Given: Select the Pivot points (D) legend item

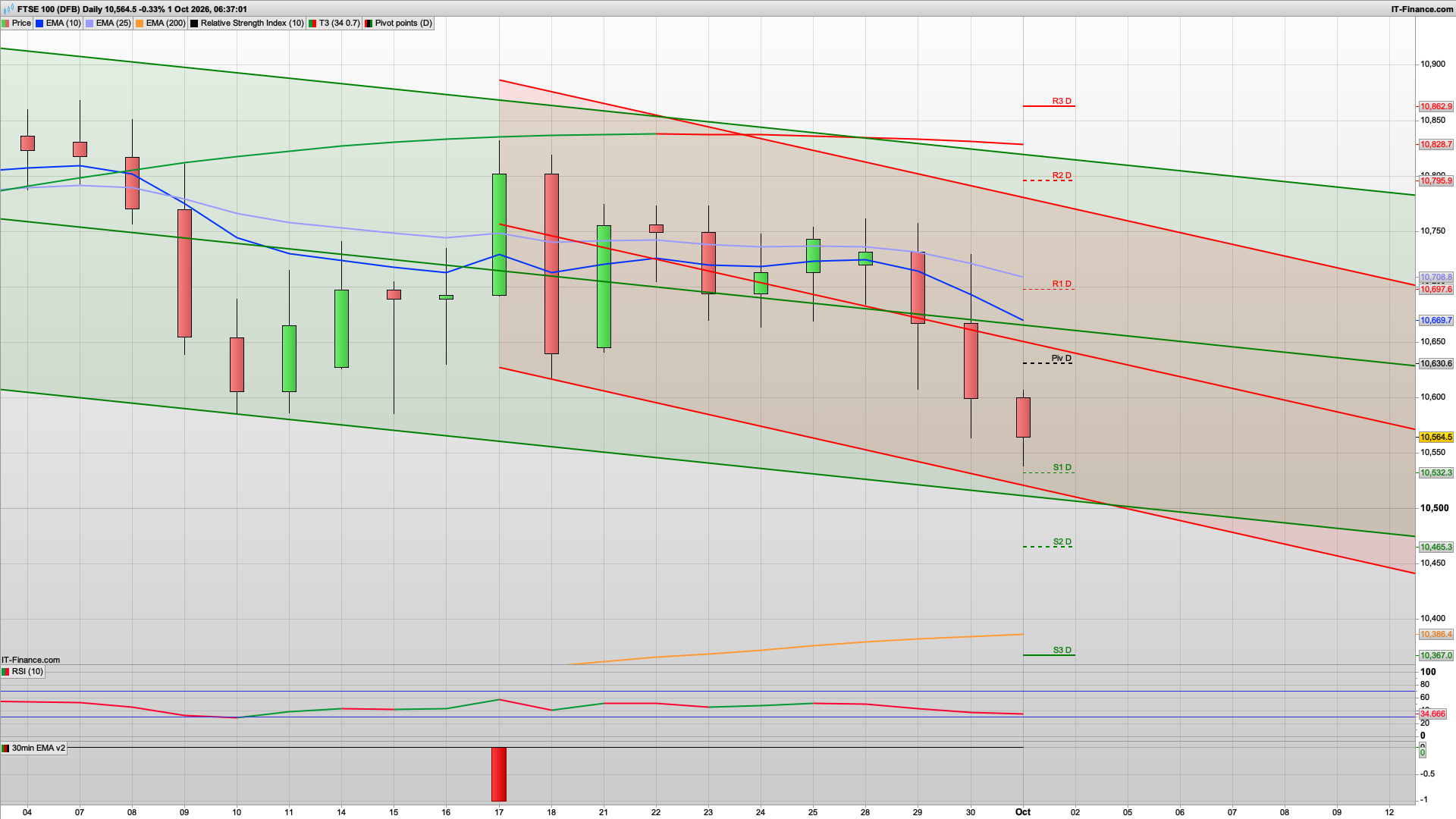Looking at the screenshot, I should [398, 24].
